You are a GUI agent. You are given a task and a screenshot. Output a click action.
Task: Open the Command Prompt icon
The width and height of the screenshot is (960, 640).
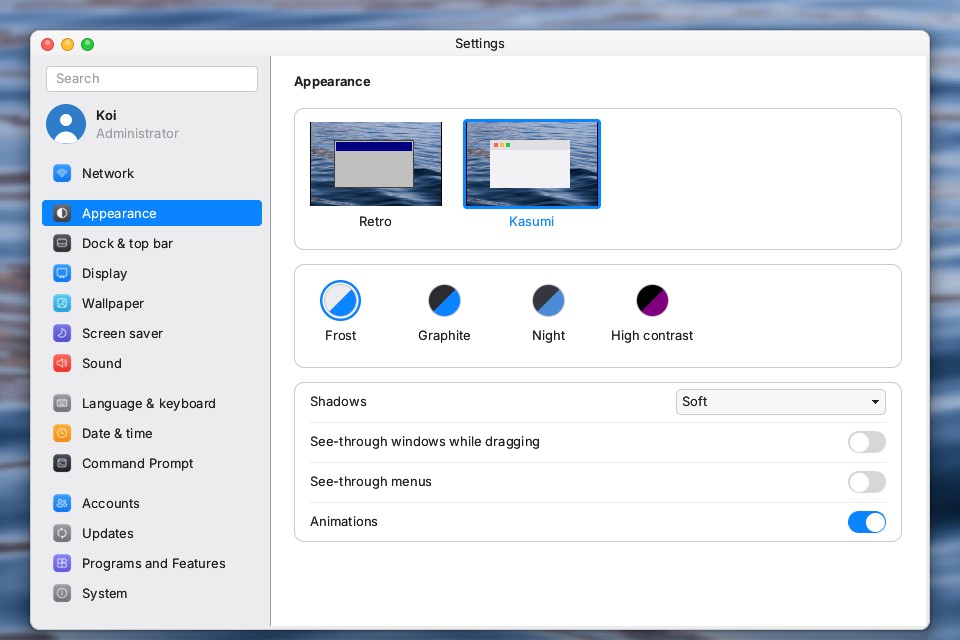click(62, 463)
